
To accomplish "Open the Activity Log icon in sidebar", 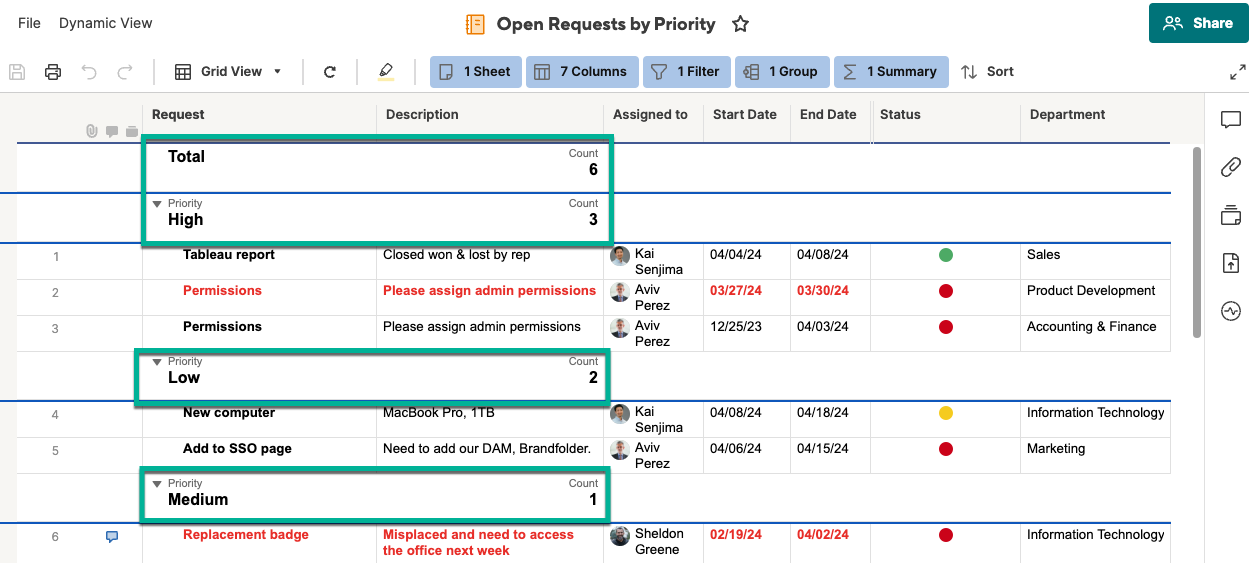I will point(1231,311).
